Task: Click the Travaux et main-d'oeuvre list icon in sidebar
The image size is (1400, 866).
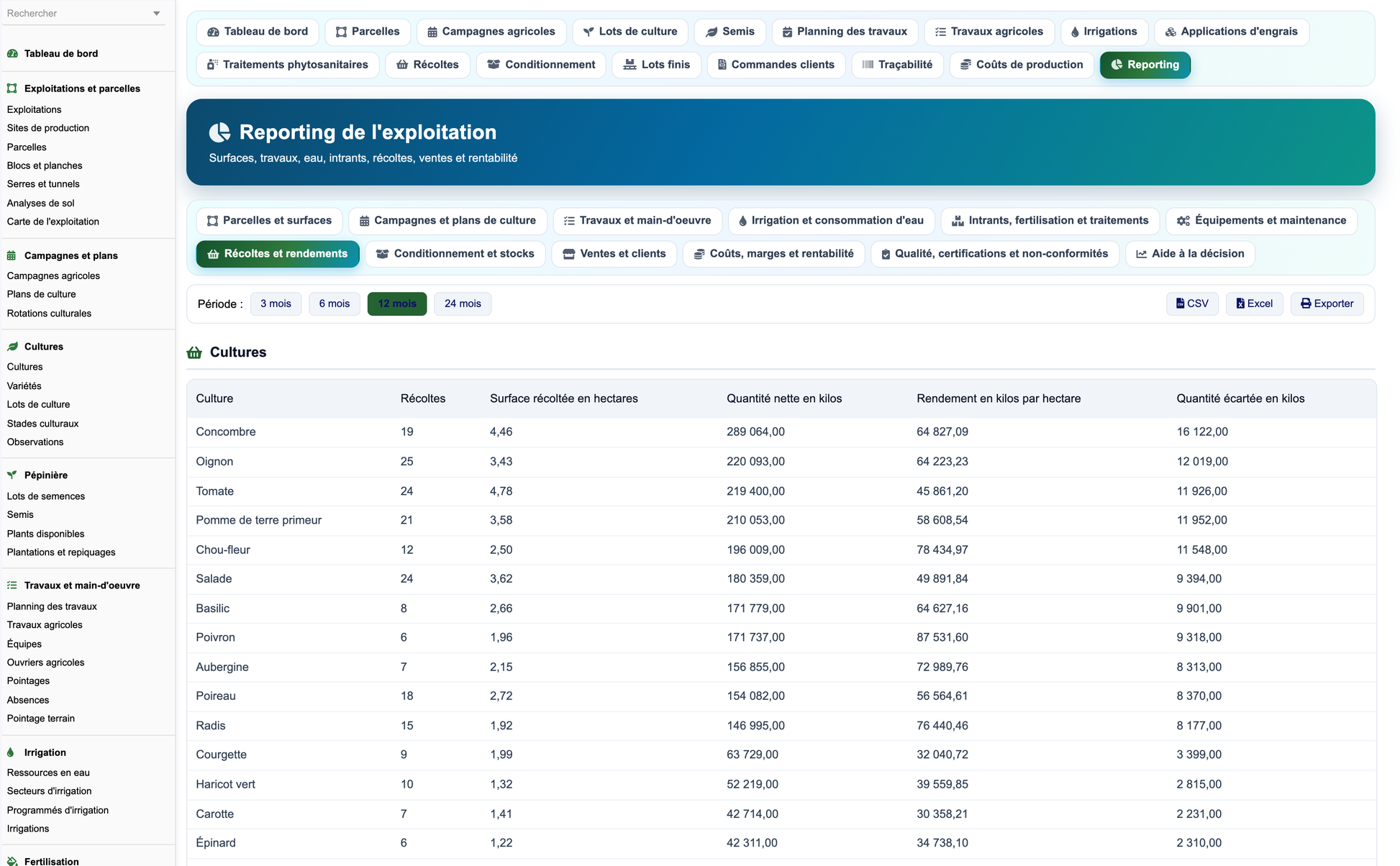Action: 12,585
